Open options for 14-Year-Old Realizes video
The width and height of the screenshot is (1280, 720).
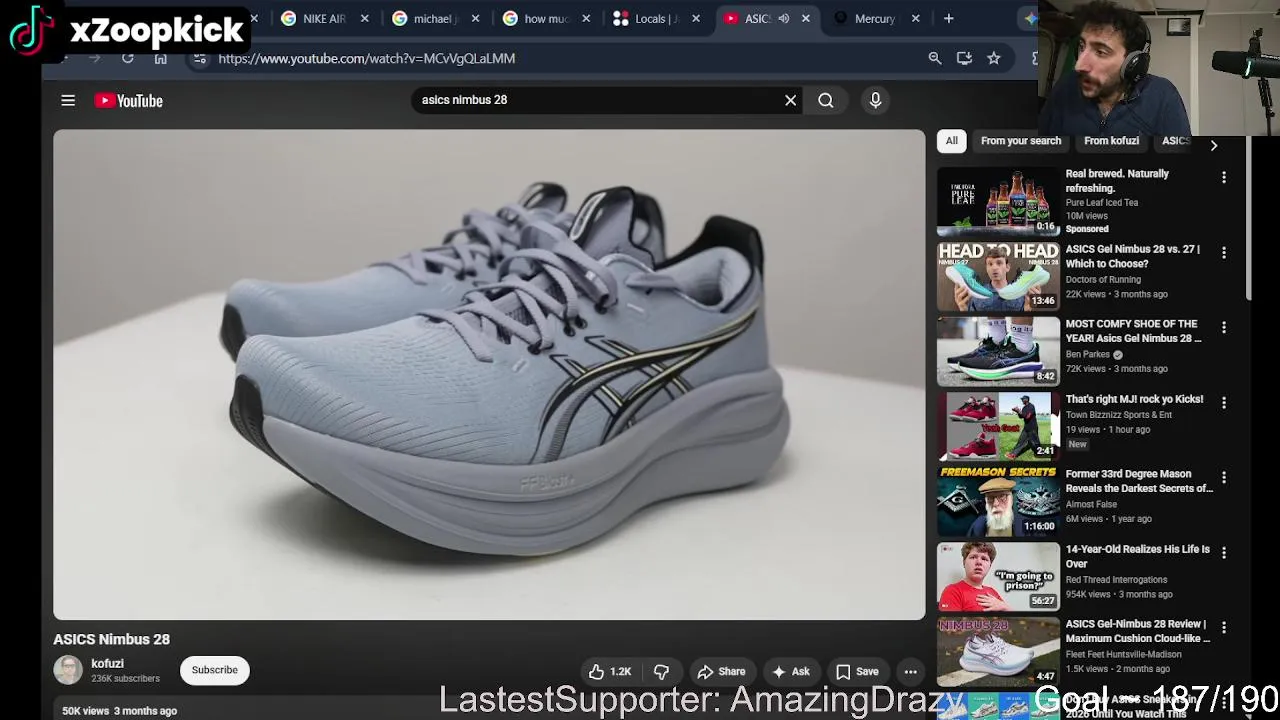coord(1223,552)
